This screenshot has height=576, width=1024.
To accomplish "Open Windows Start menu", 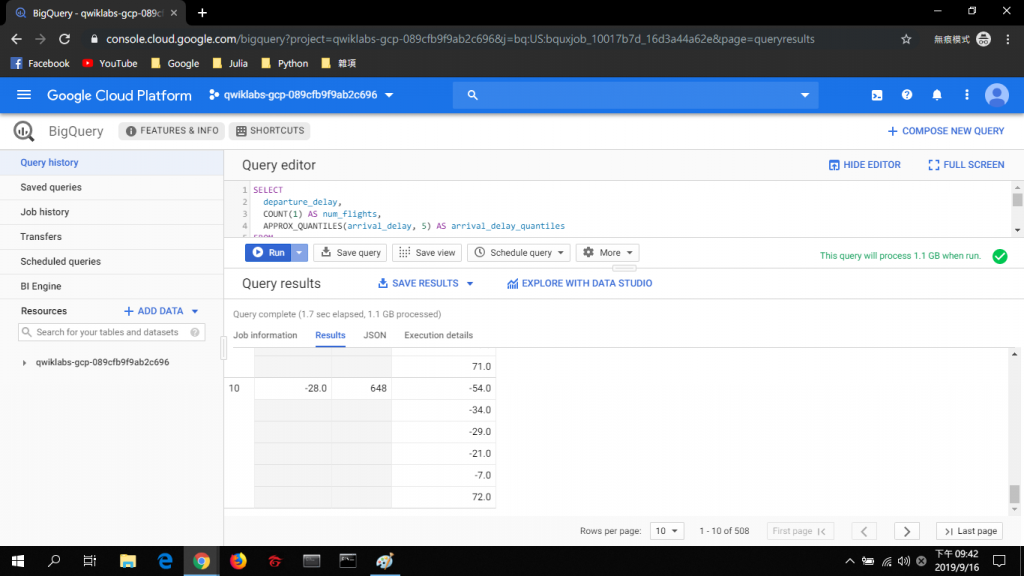I will point(18,561).
